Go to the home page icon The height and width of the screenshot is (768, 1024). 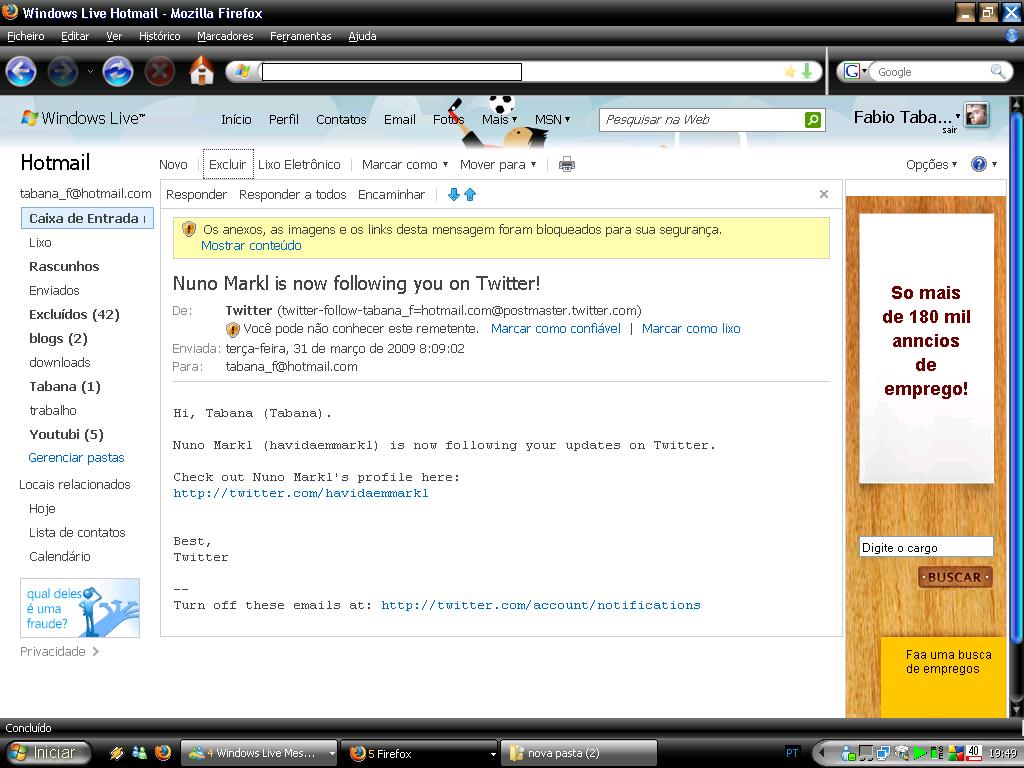202,71
